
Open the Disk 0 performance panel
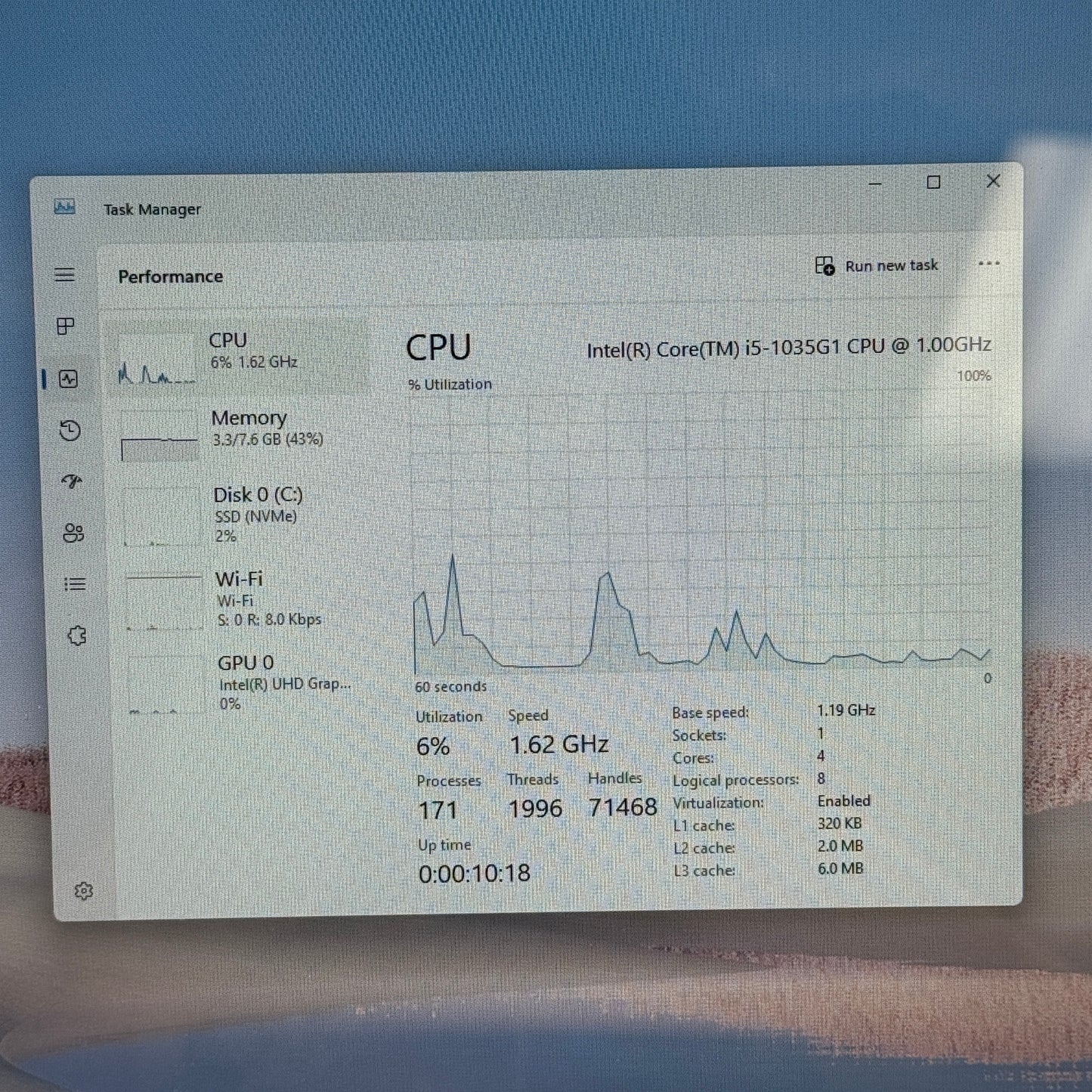pyautogui.click(x=227, y=514)
